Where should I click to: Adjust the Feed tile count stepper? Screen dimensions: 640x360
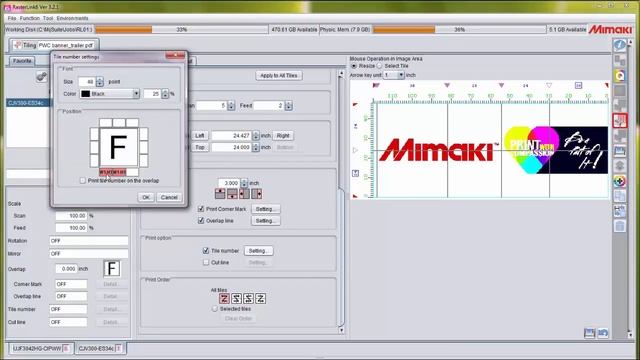click(x=289, y=106)
